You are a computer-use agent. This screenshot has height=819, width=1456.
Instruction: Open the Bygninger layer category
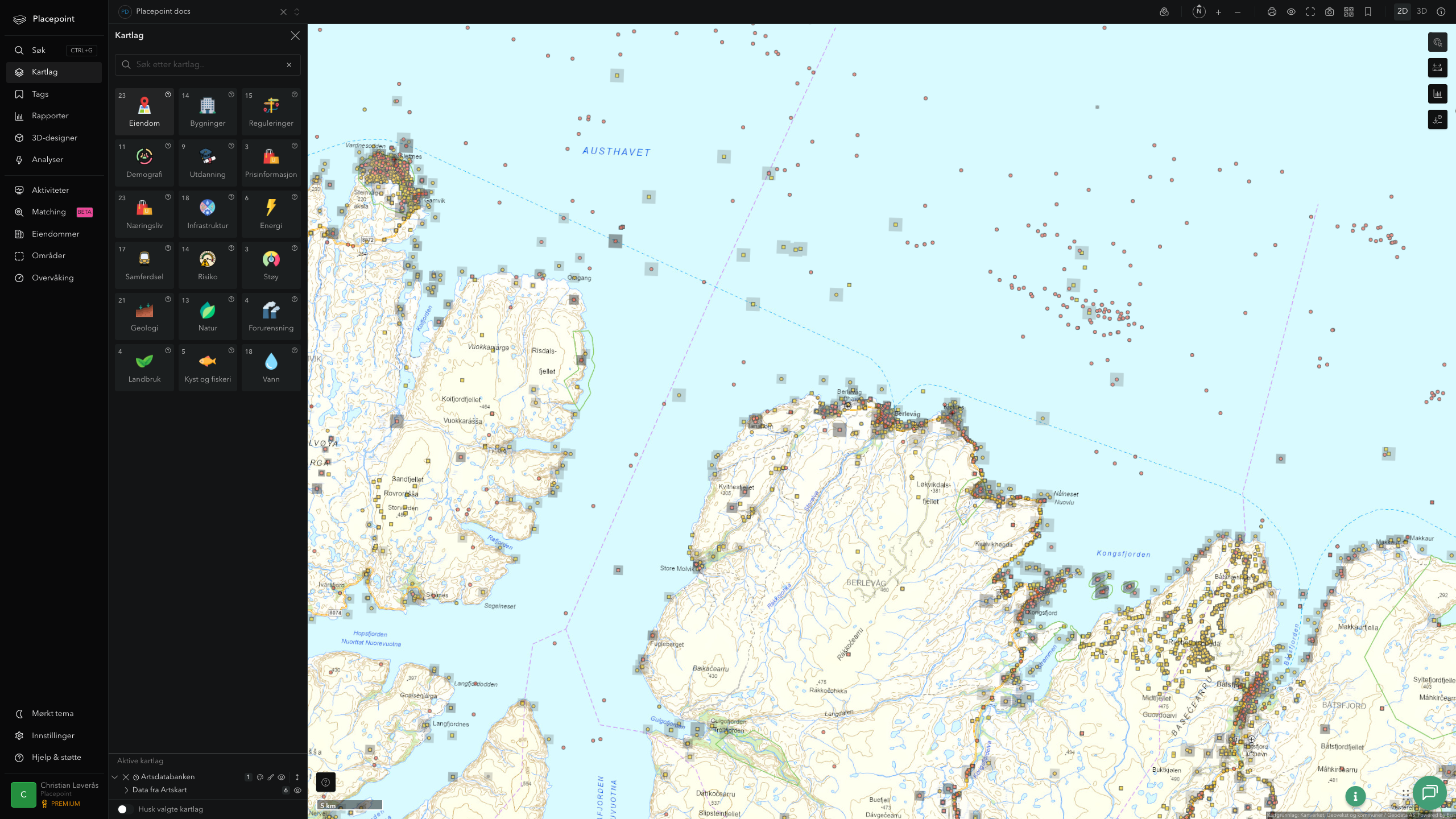pyautogui.click(x=208, y=111)
